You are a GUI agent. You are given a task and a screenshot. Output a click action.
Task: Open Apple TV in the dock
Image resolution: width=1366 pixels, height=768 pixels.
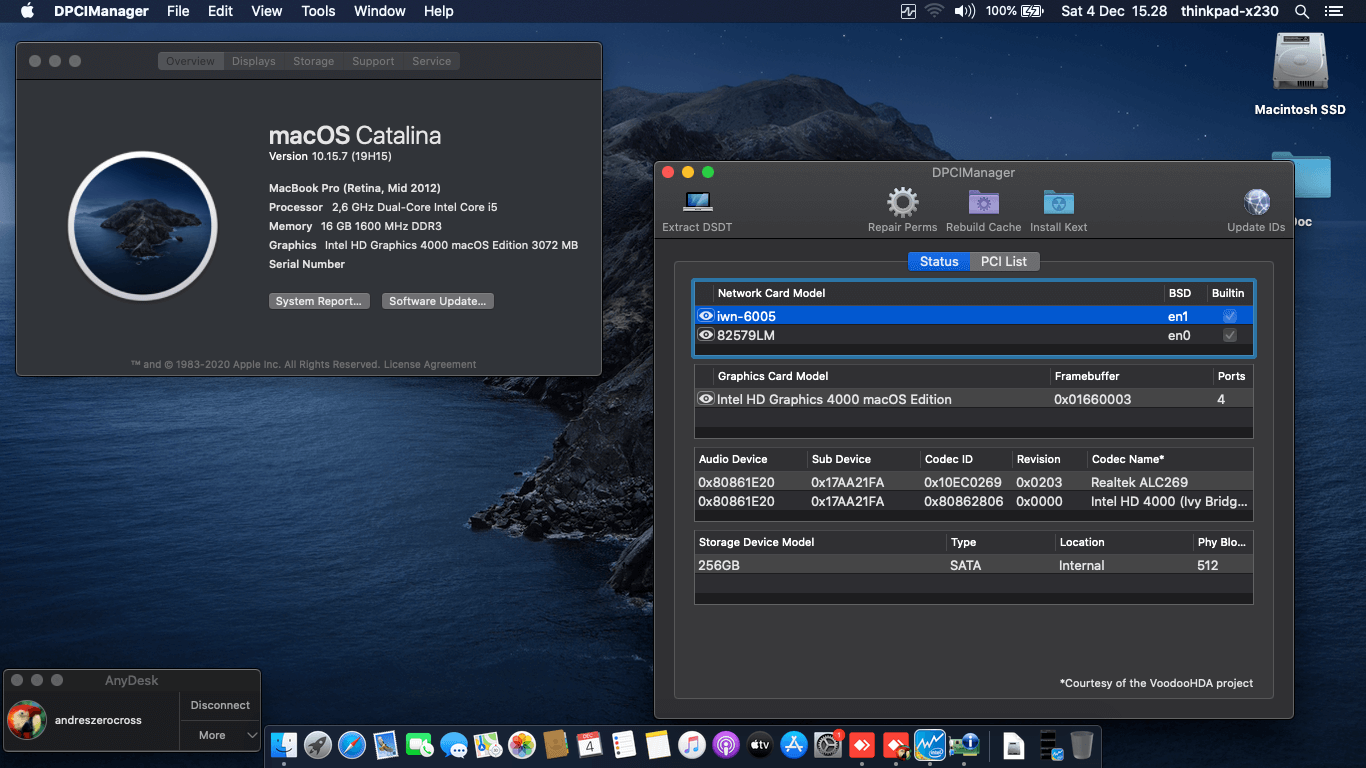759,744
